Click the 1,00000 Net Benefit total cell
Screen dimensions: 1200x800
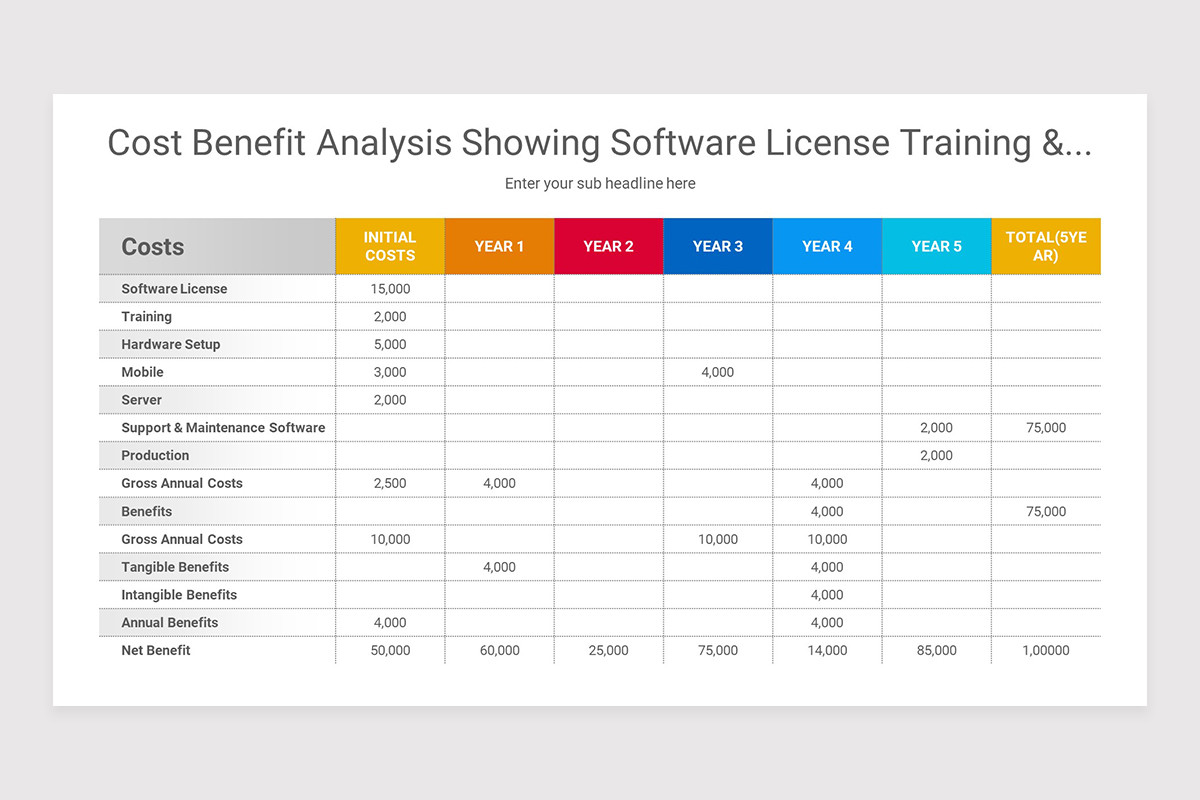[x=1045, y=650]
